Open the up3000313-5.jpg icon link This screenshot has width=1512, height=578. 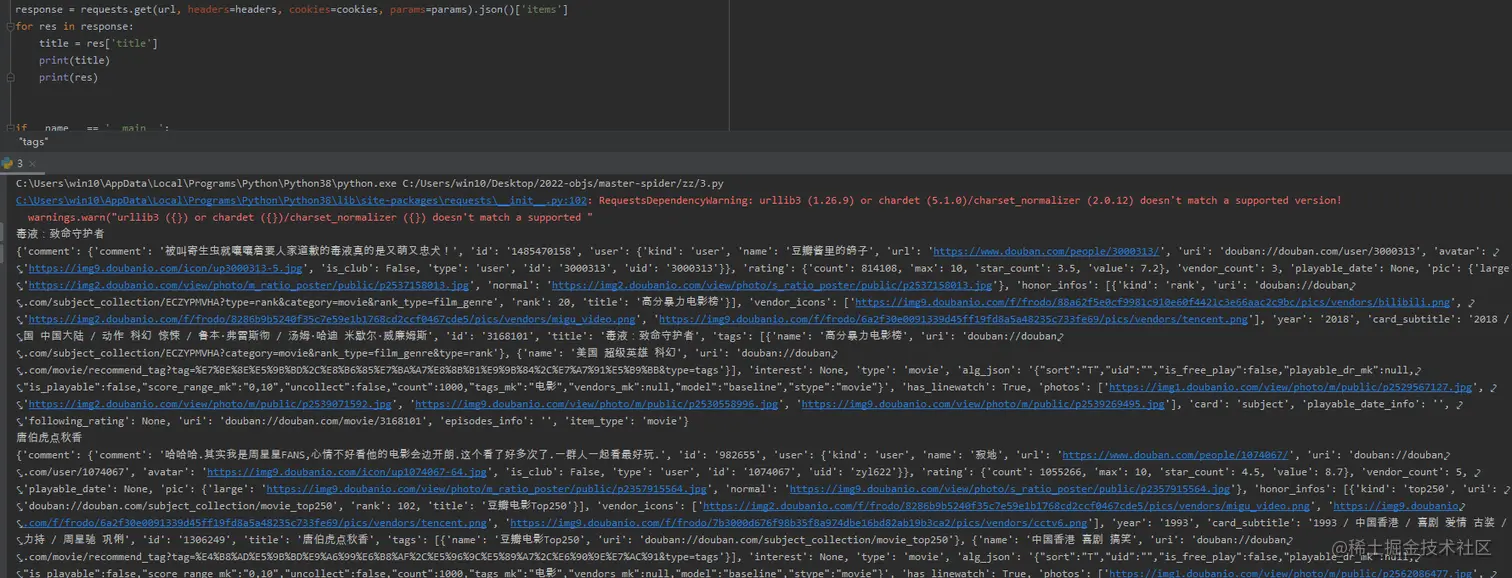(163, 268)
